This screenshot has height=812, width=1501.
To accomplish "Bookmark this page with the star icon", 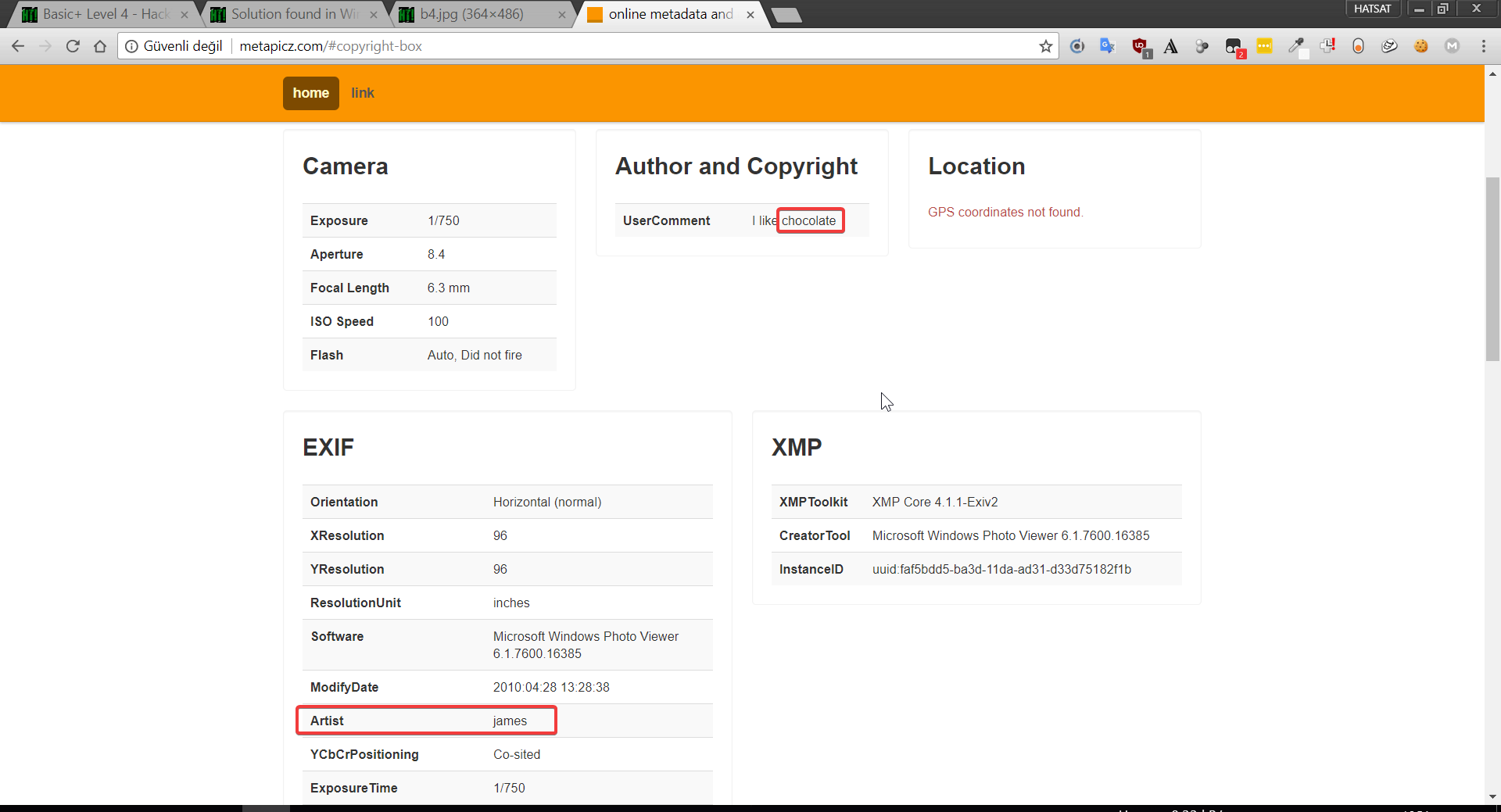I will pyautogui.click(x=1045, y=46).
